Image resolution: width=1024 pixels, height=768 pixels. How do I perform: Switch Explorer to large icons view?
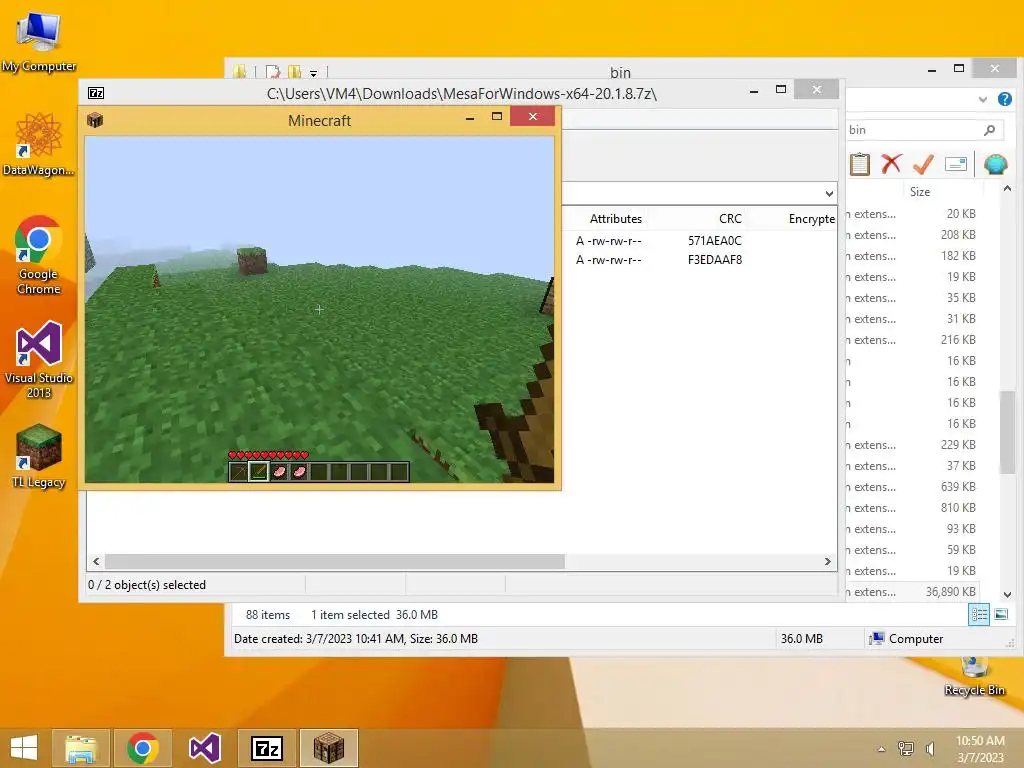[x=1001, y=615]
